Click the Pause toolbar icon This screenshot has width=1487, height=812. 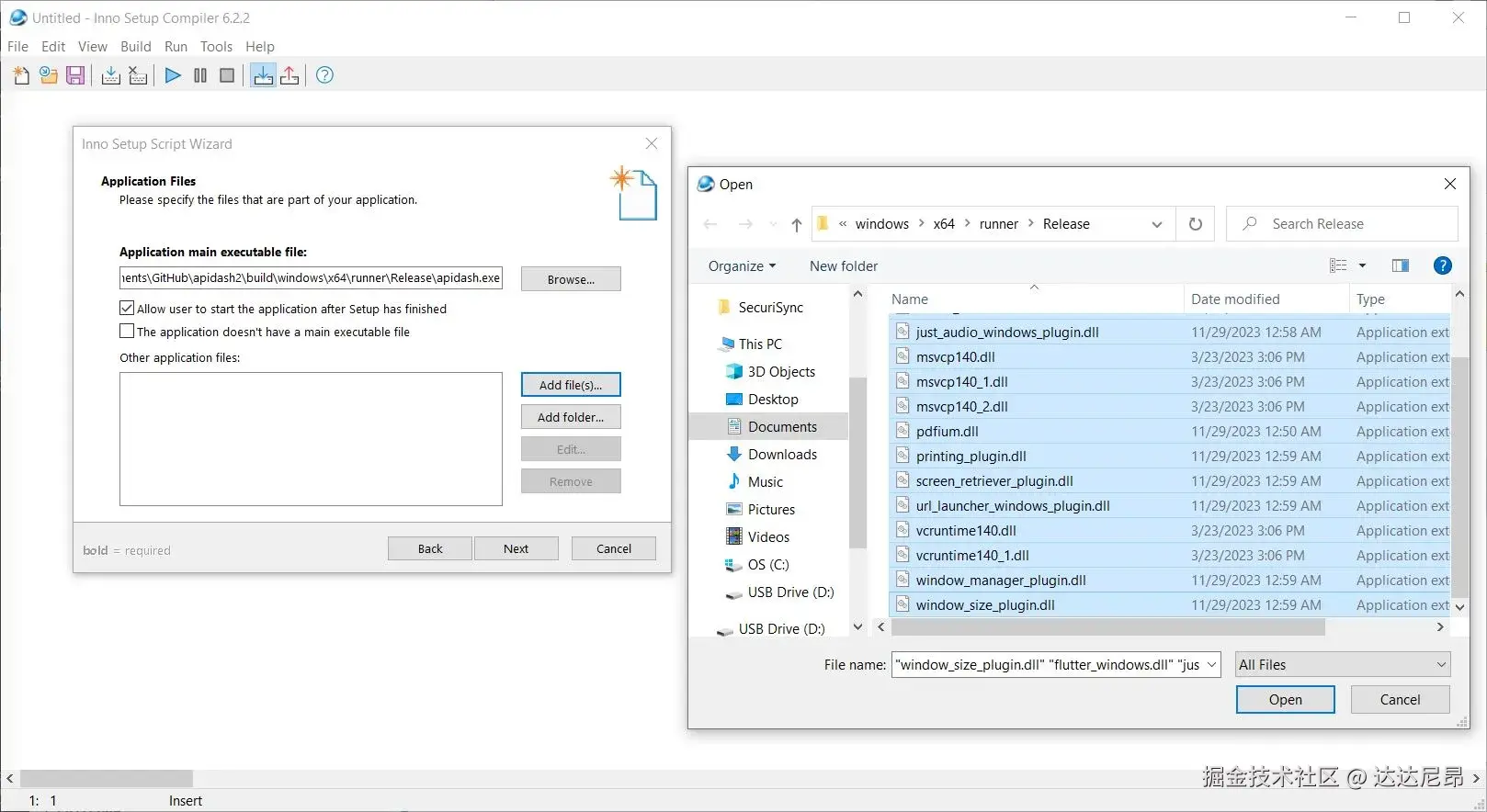click(200, 75)
